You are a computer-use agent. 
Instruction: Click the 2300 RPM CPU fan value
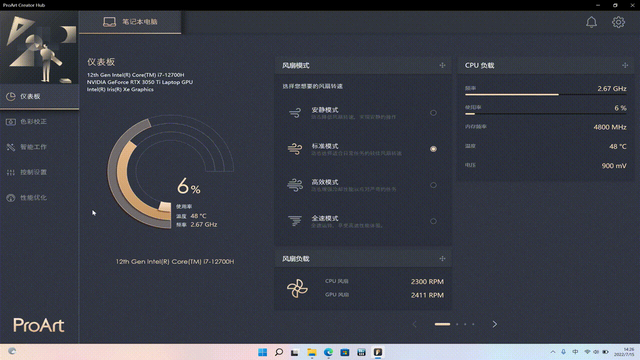427,282
